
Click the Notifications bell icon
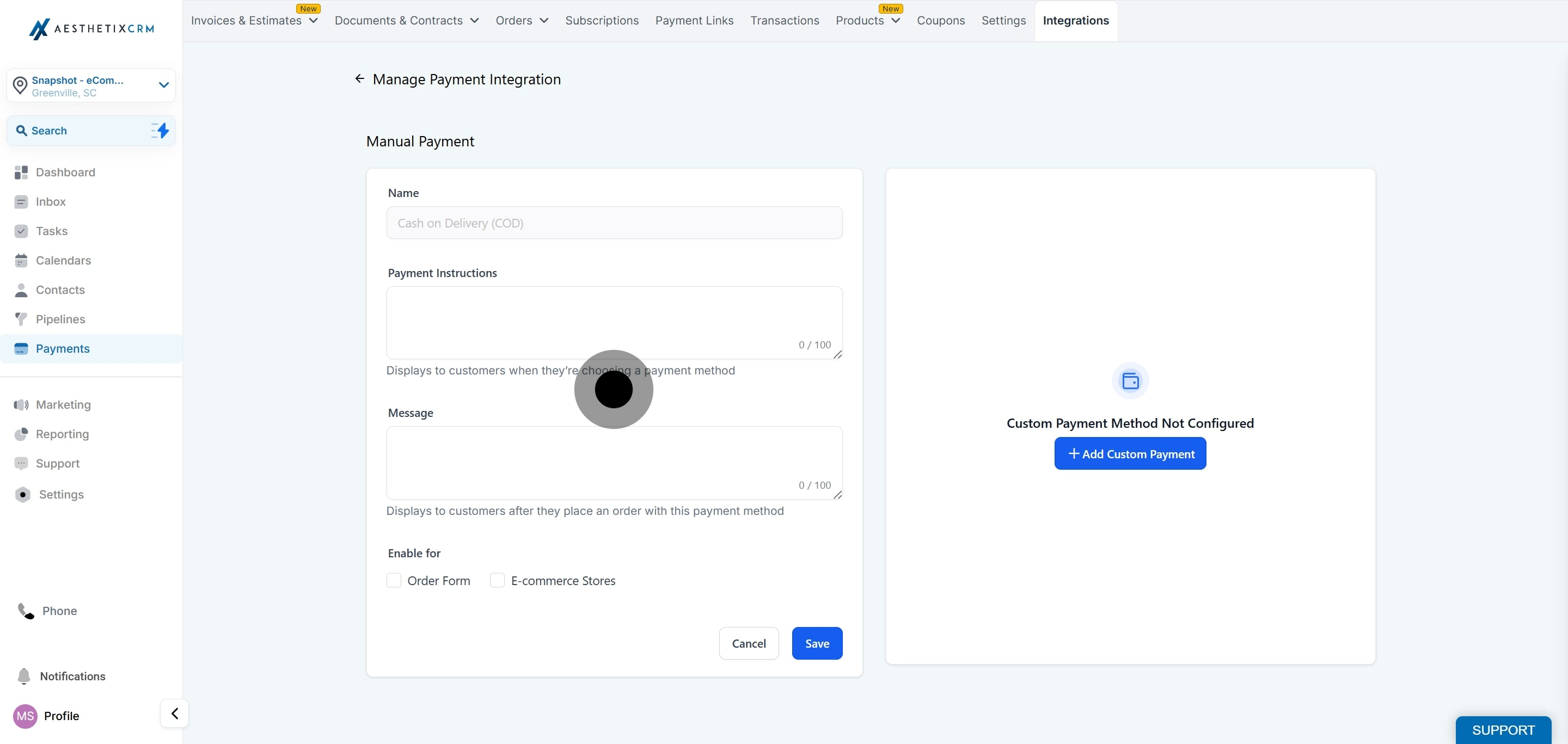24,676
